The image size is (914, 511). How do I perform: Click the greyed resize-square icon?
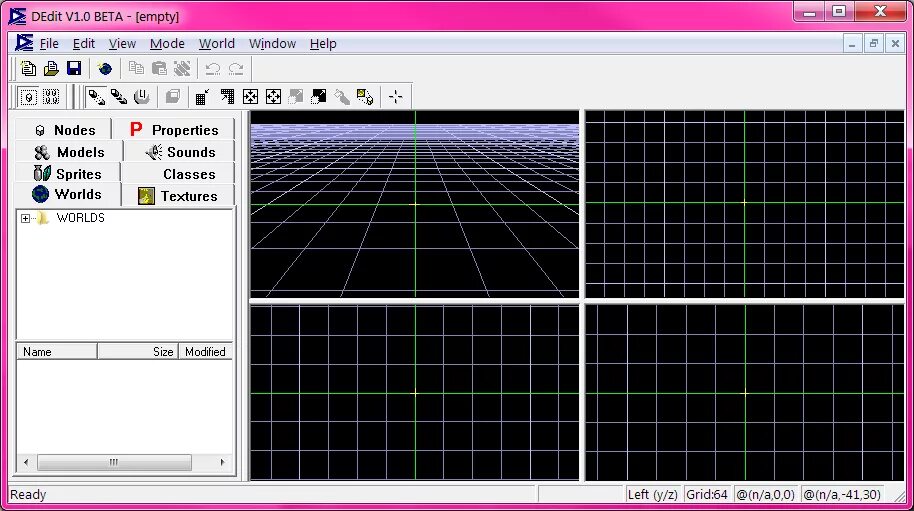click(x=296, y=97)
